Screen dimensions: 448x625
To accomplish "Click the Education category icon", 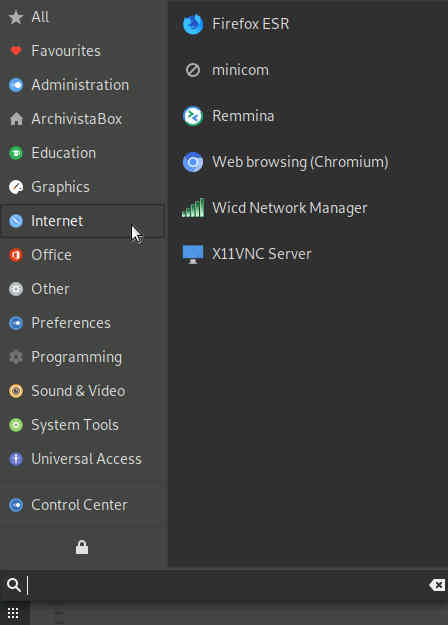I will (16, 153).
